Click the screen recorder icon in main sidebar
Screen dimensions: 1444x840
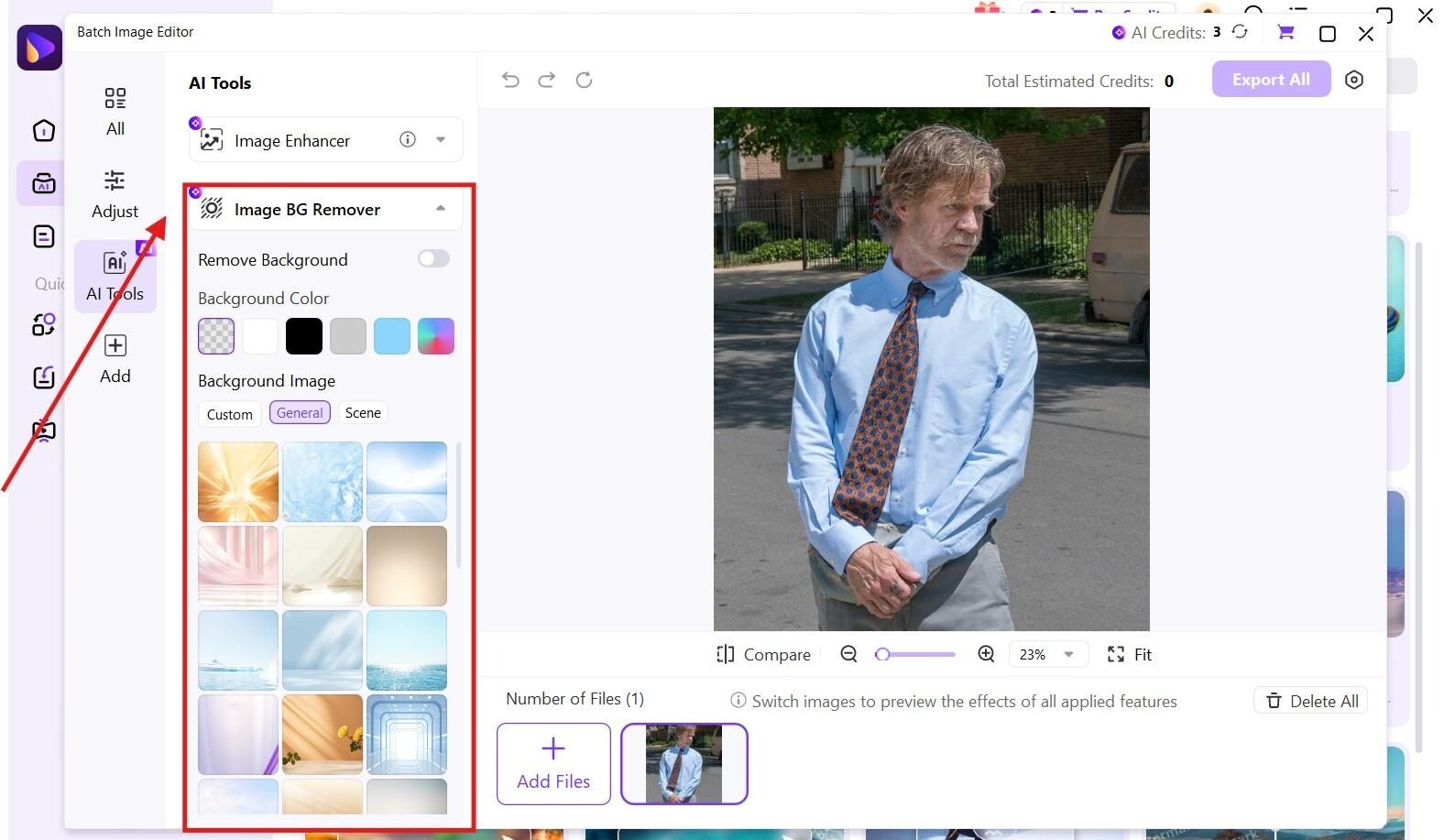(x=44, y=430)
